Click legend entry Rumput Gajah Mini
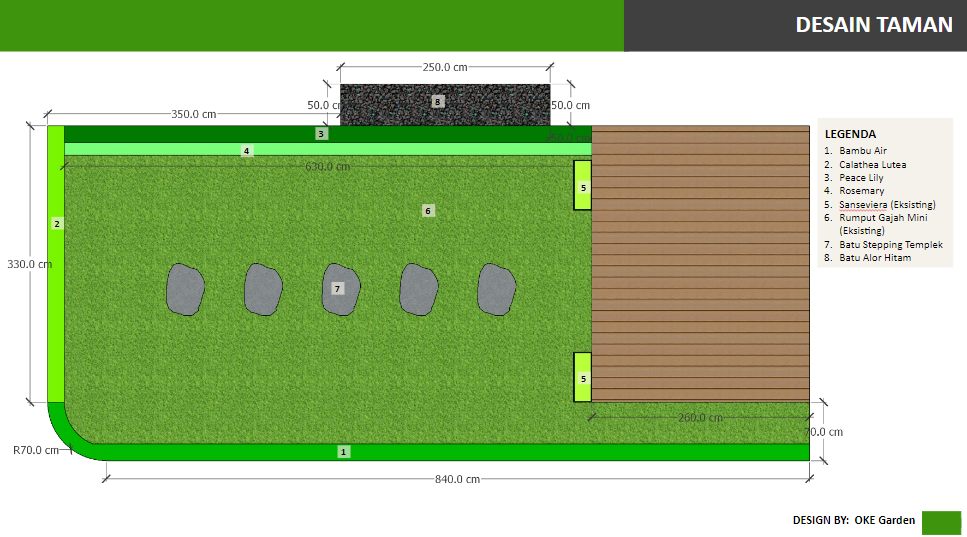Image resolution: width=967 pixels, height=537 pixels. pyautogui.click(x=883, y=224)
